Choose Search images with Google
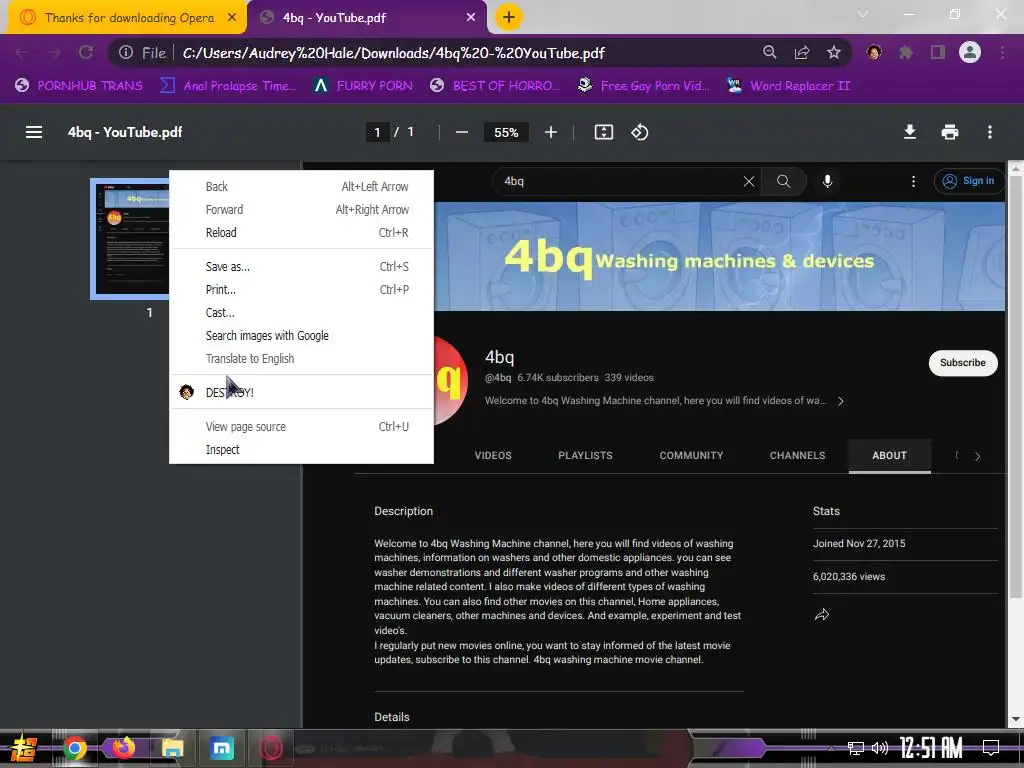 [x=301, y=336]
